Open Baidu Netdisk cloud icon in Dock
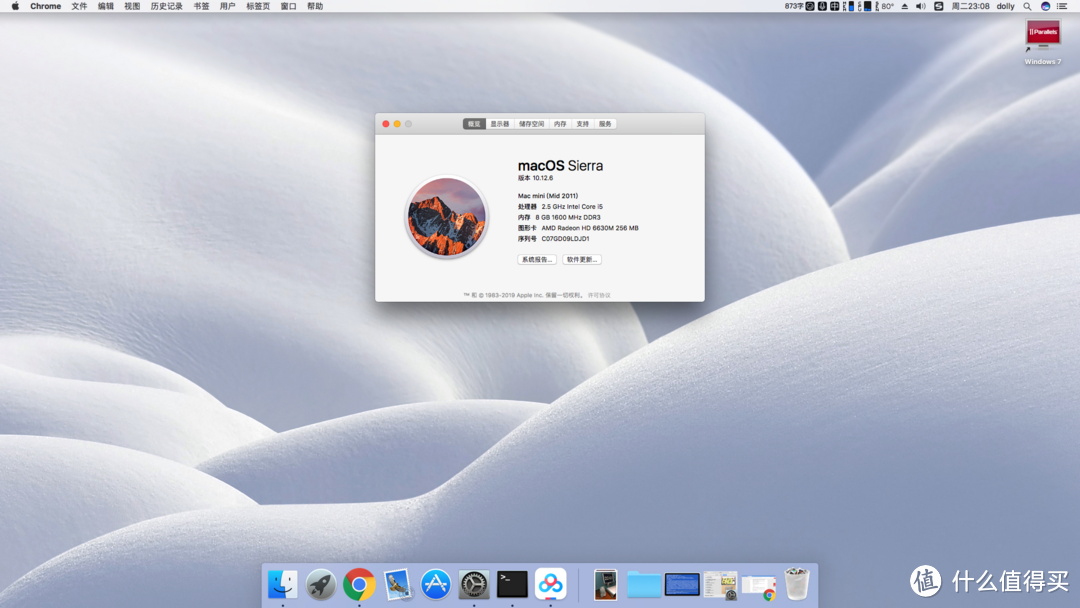Image resolution: width=1080 pixels, height=608 pixels. pyautogui.click(x=551, y=585)
